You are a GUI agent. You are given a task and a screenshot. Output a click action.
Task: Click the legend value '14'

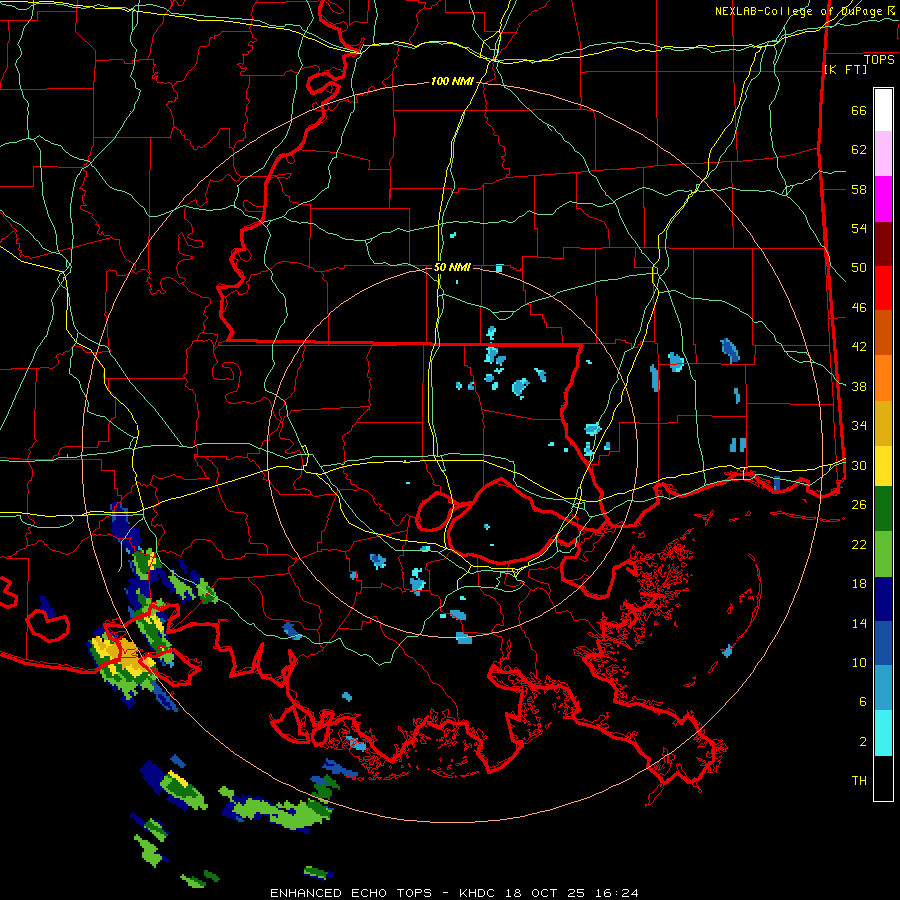click(x=859, y=623)
